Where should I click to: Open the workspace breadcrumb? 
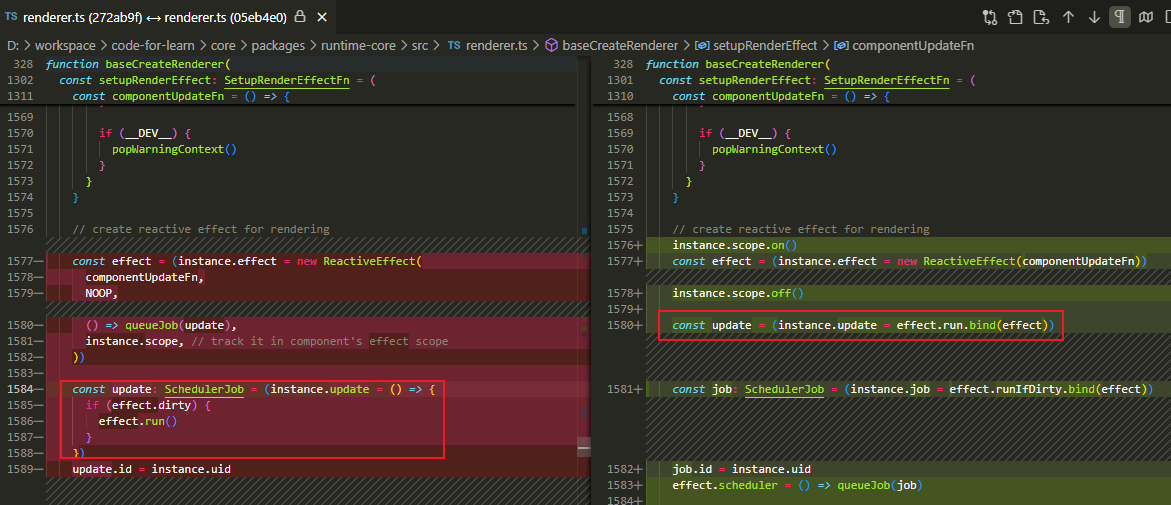click(x=63, y=46)
